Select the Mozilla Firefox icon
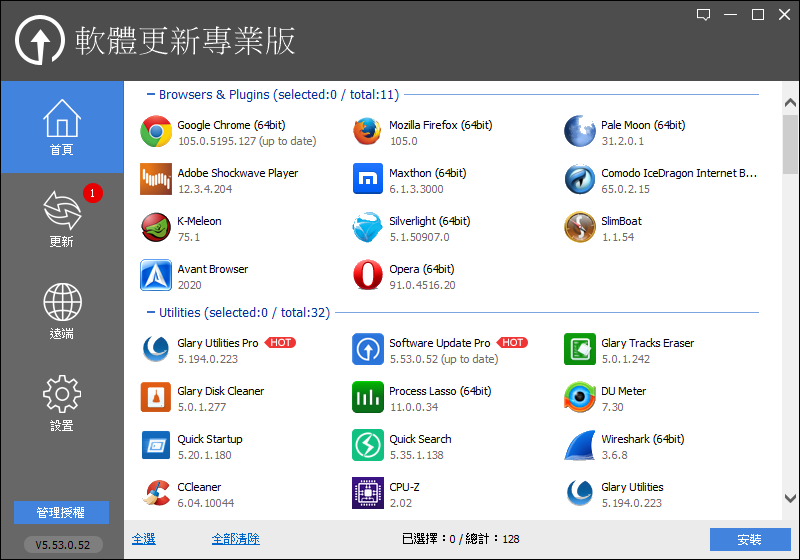The height and width of the screenshot is (560, 800). 367,131
